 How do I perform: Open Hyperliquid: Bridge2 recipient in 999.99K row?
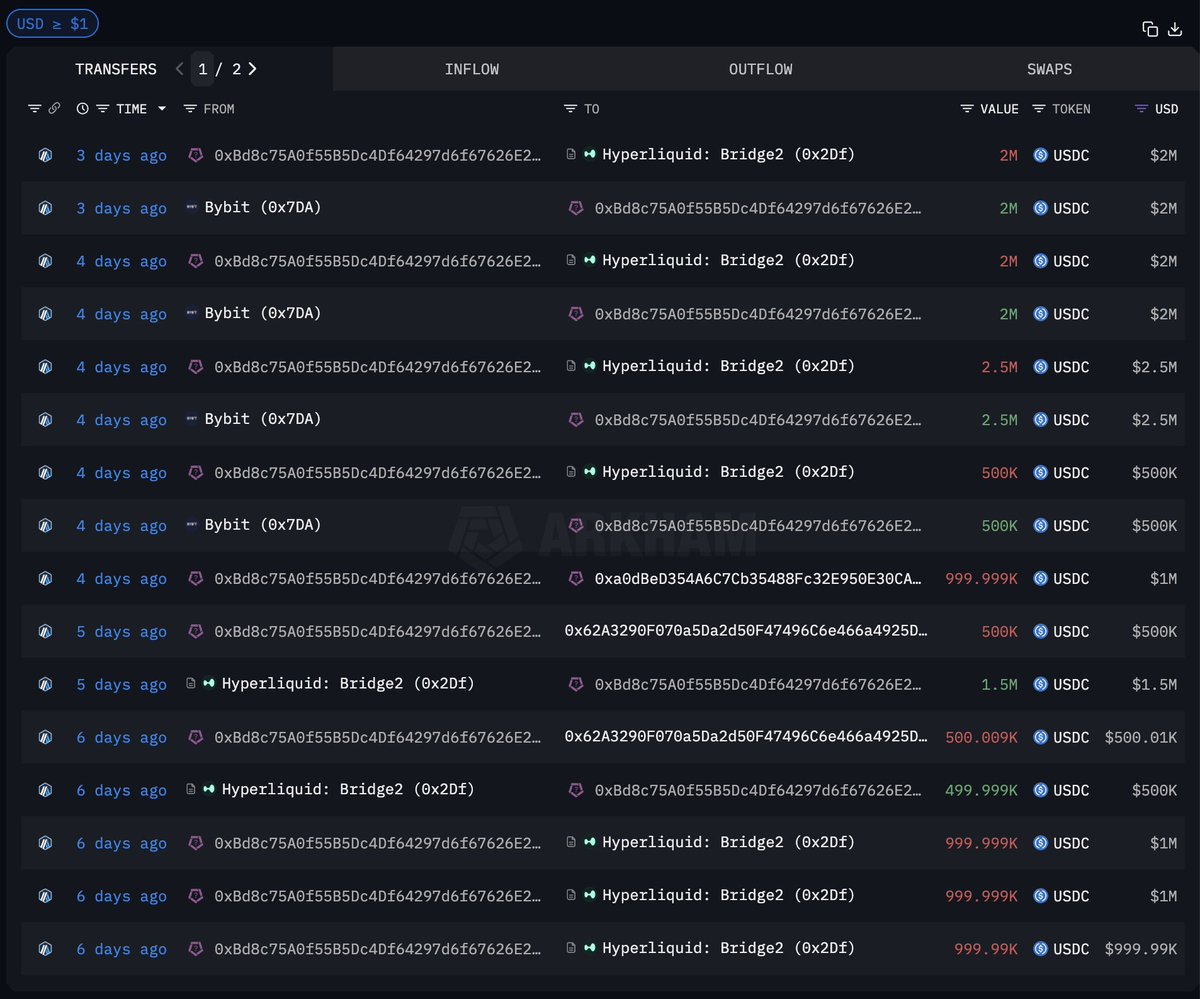[728, 948]
